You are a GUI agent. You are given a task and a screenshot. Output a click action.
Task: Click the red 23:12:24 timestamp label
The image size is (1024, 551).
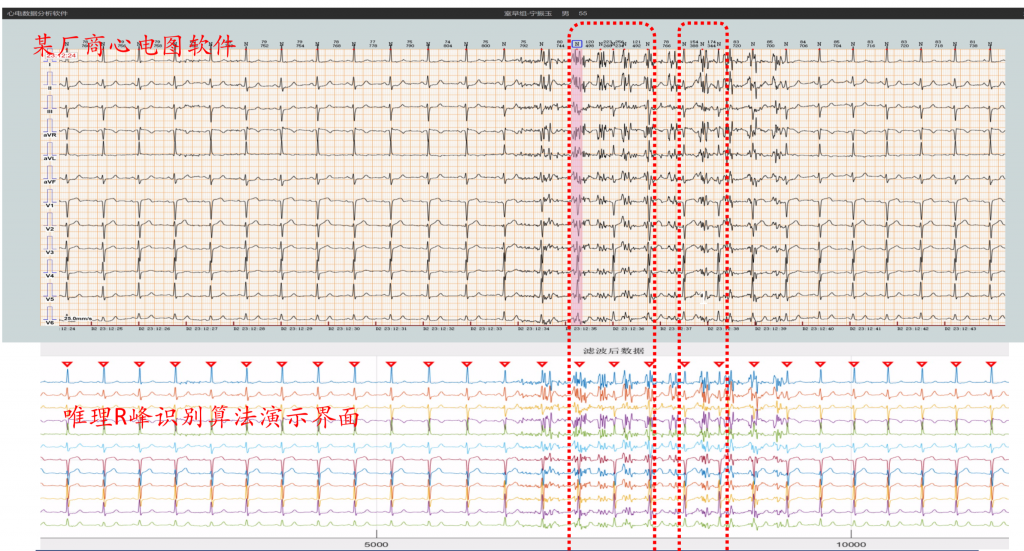tap(61, 56)
